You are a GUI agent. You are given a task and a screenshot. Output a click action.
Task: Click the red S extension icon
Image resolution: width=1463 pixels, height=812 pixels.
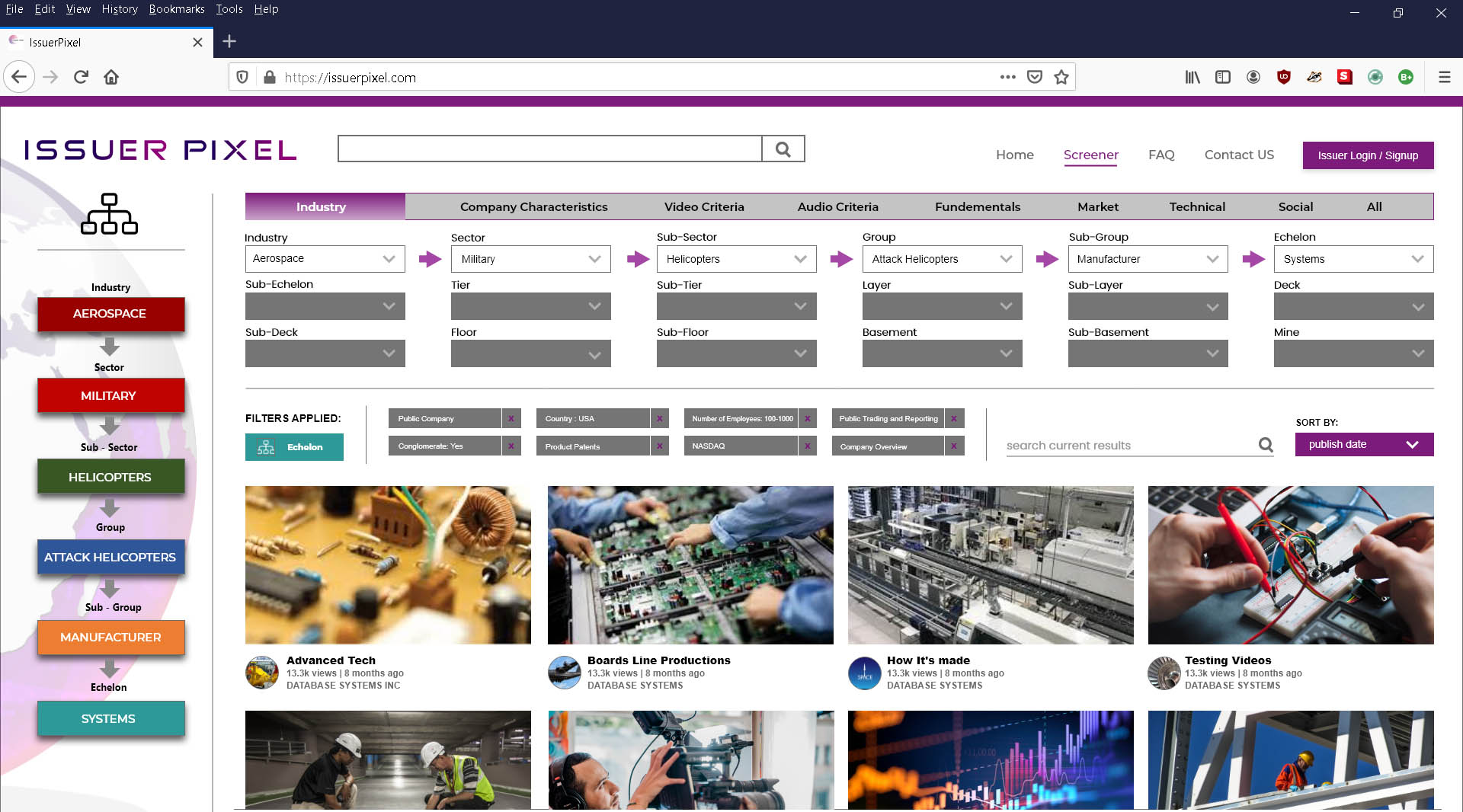1345,77
